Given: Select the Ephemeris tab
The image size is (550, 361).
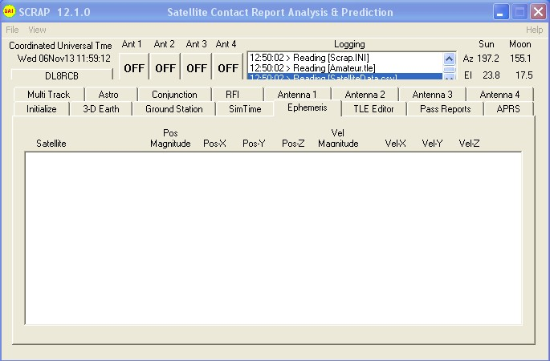Looking at the screenshot, I should point(307,108).
